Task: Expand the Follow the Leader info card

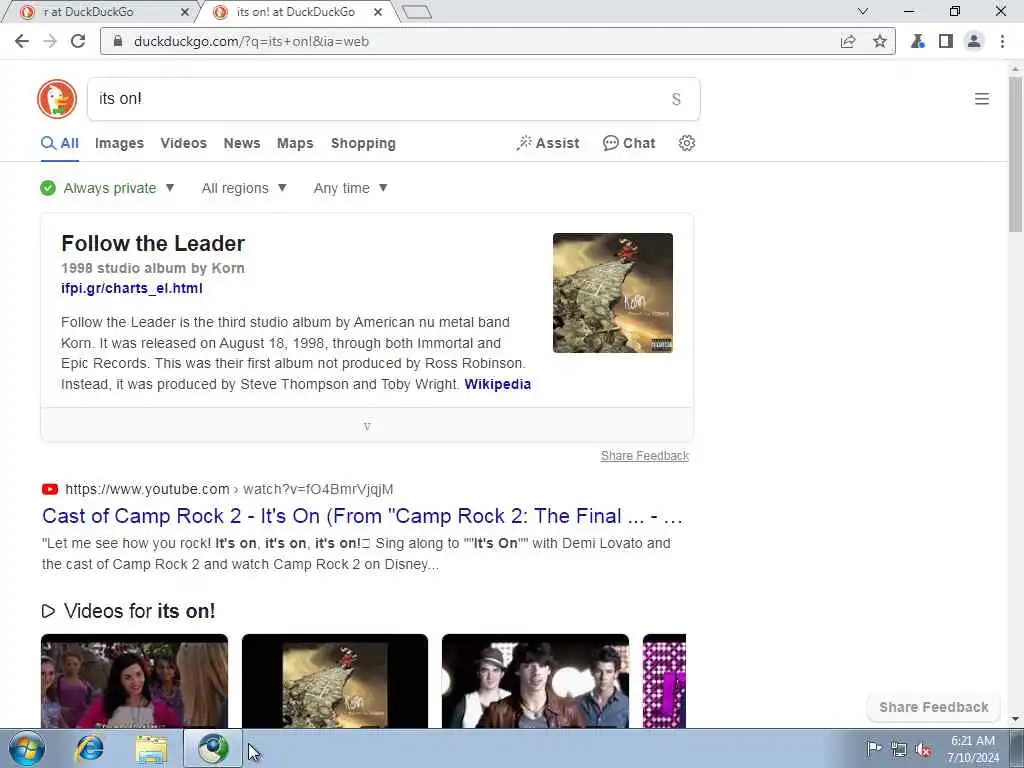Action: (367, 426)
